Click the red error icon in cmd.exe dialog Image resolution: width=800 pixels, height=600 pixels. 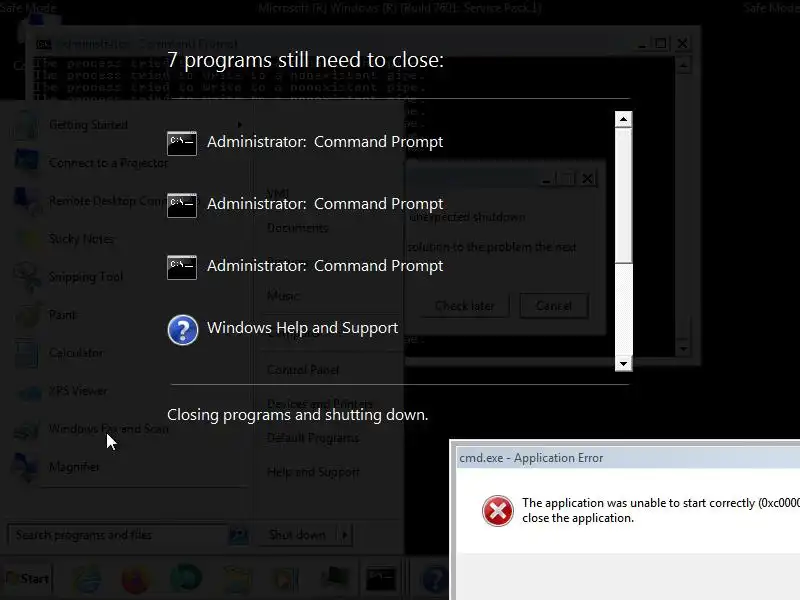(x=497, y=510)
